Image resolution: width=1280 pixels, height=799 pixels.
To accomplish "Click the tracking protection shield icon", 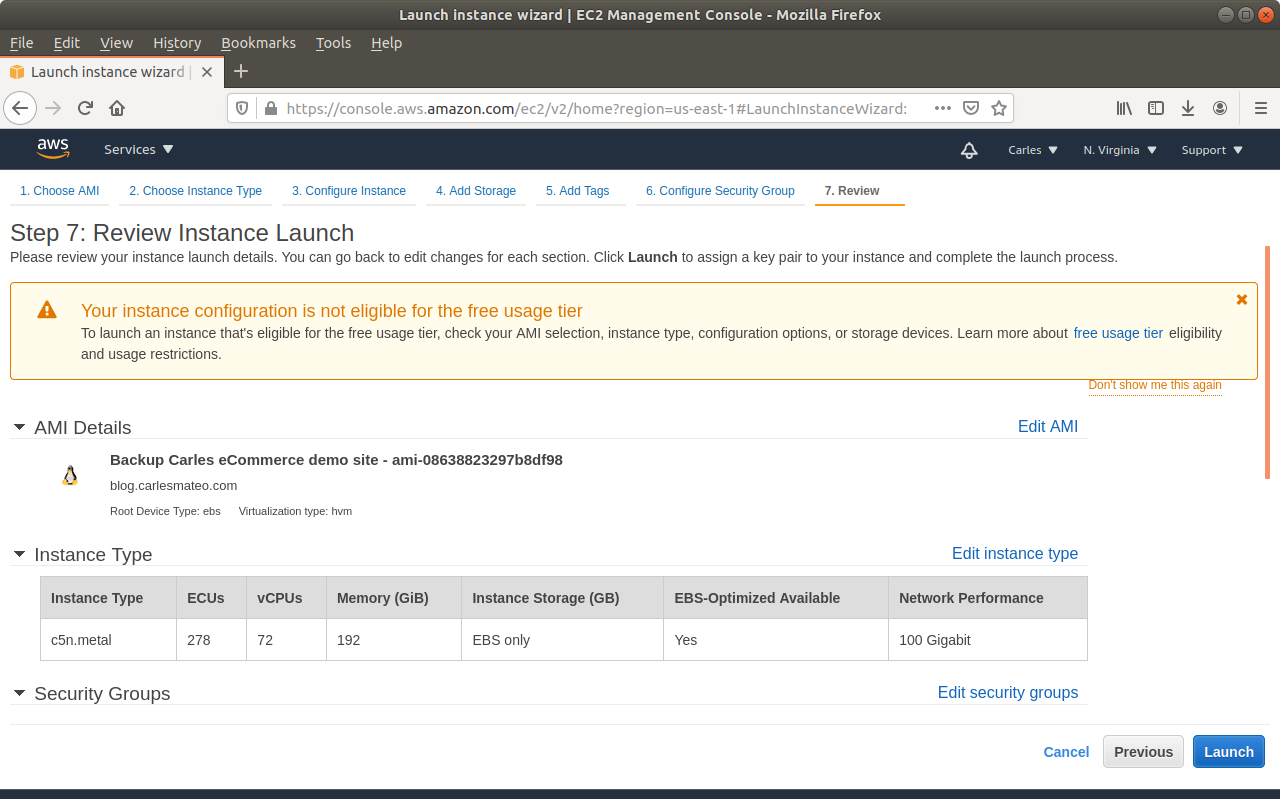I will point(243,108).
